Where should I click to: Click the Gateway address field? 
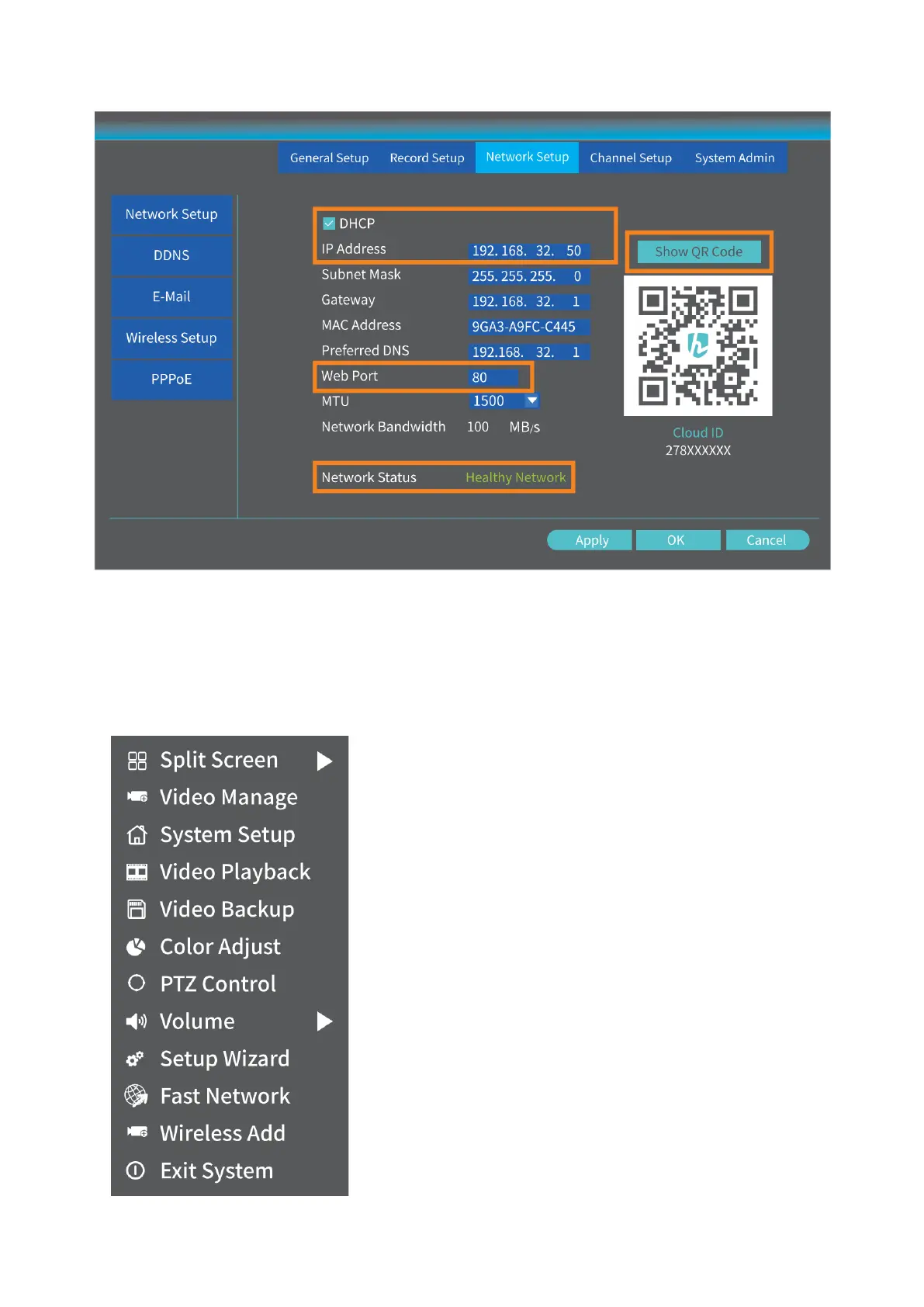[530, 302]
